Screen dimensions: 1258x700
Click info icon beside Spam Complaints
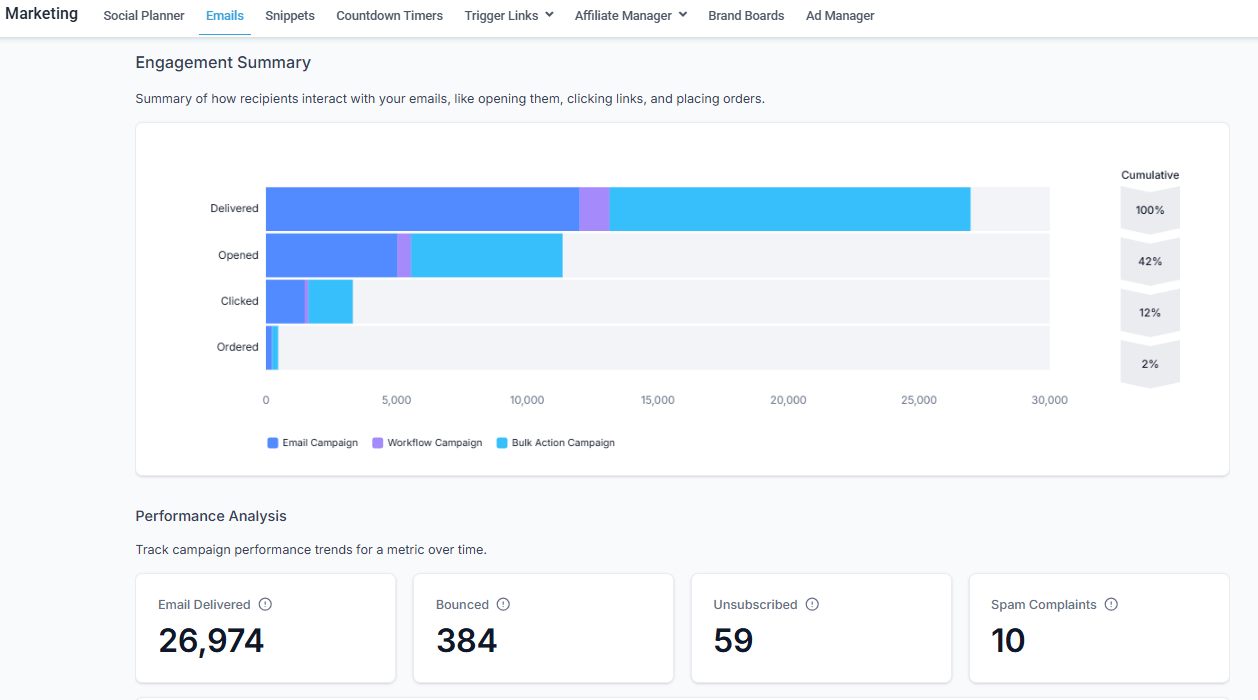coord(1111,604)
